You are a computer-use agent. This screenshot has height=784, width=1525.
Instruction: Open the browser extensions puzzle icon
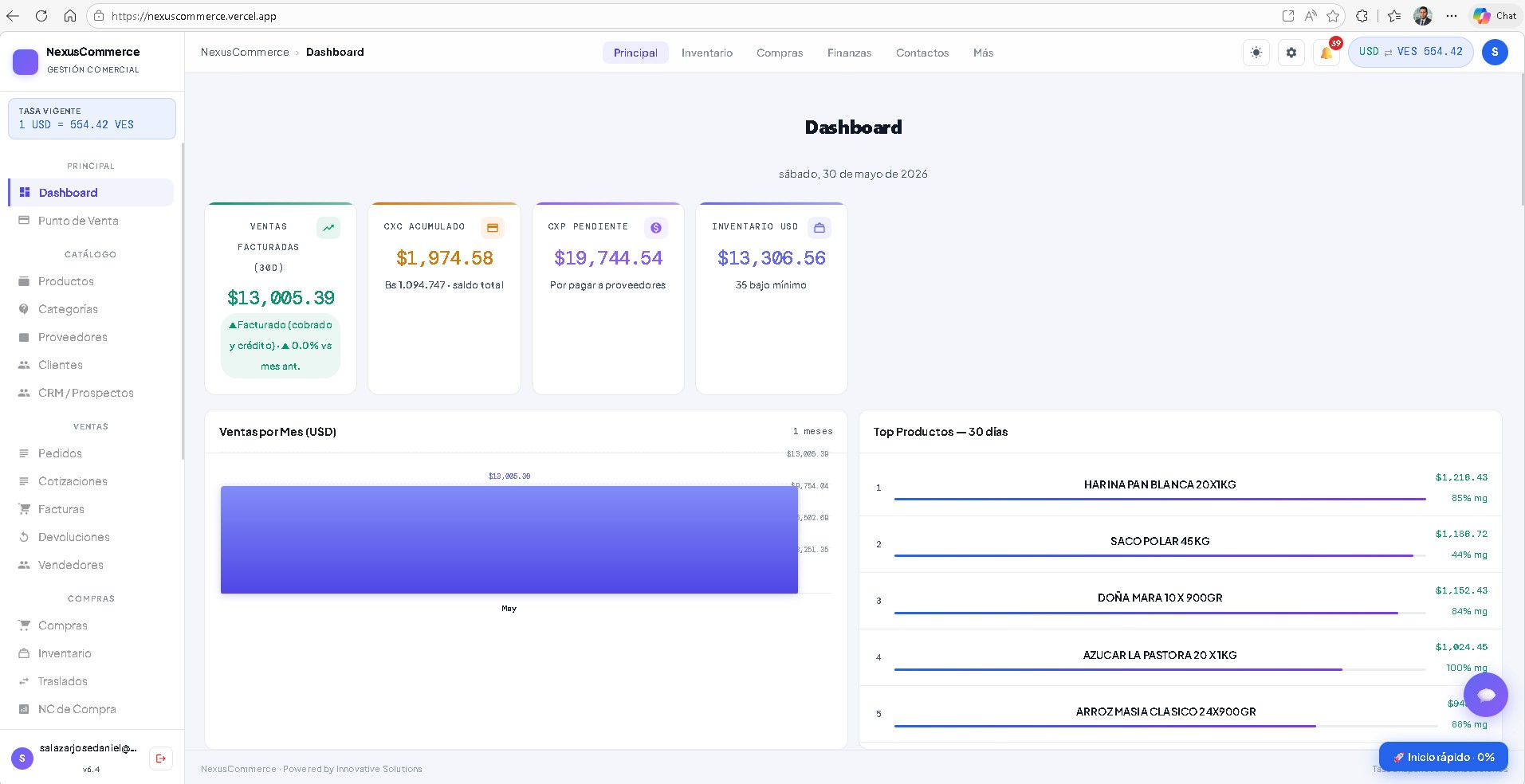[1362, 16]
